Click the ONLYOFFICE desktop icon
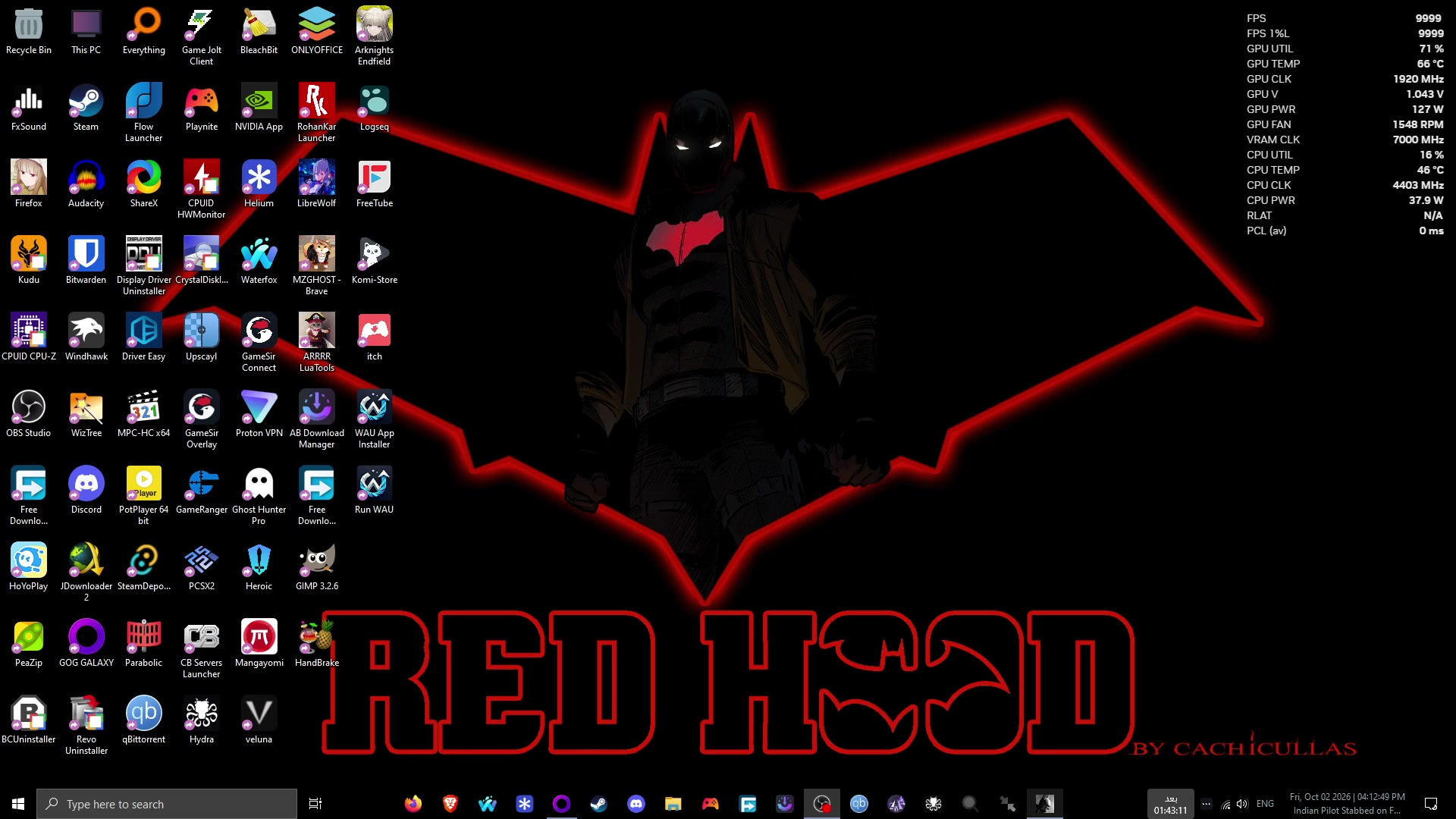 [x=317, y=31]
